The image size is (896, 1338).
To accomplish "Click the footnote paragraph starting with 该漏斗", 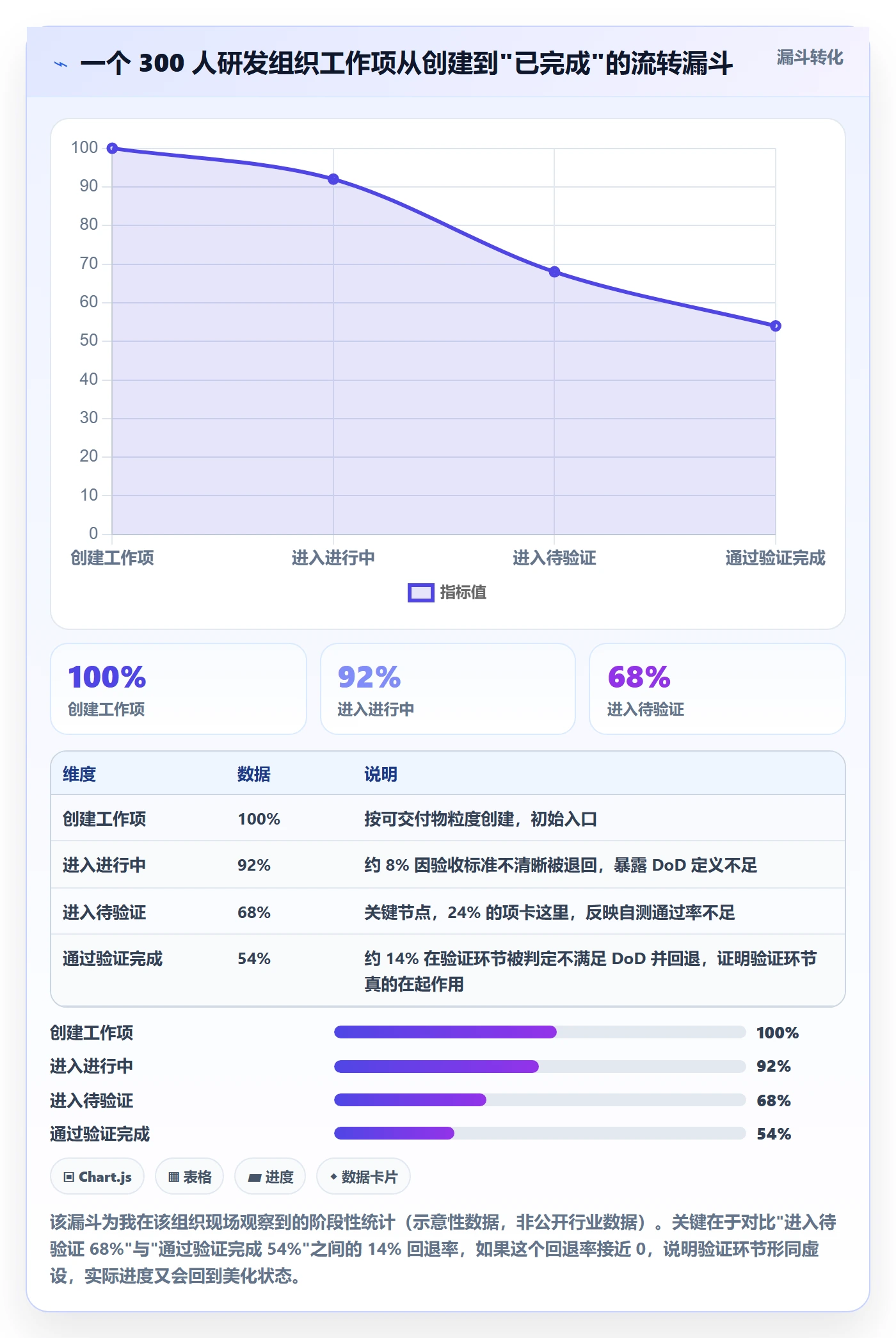I will [444, 1249].
